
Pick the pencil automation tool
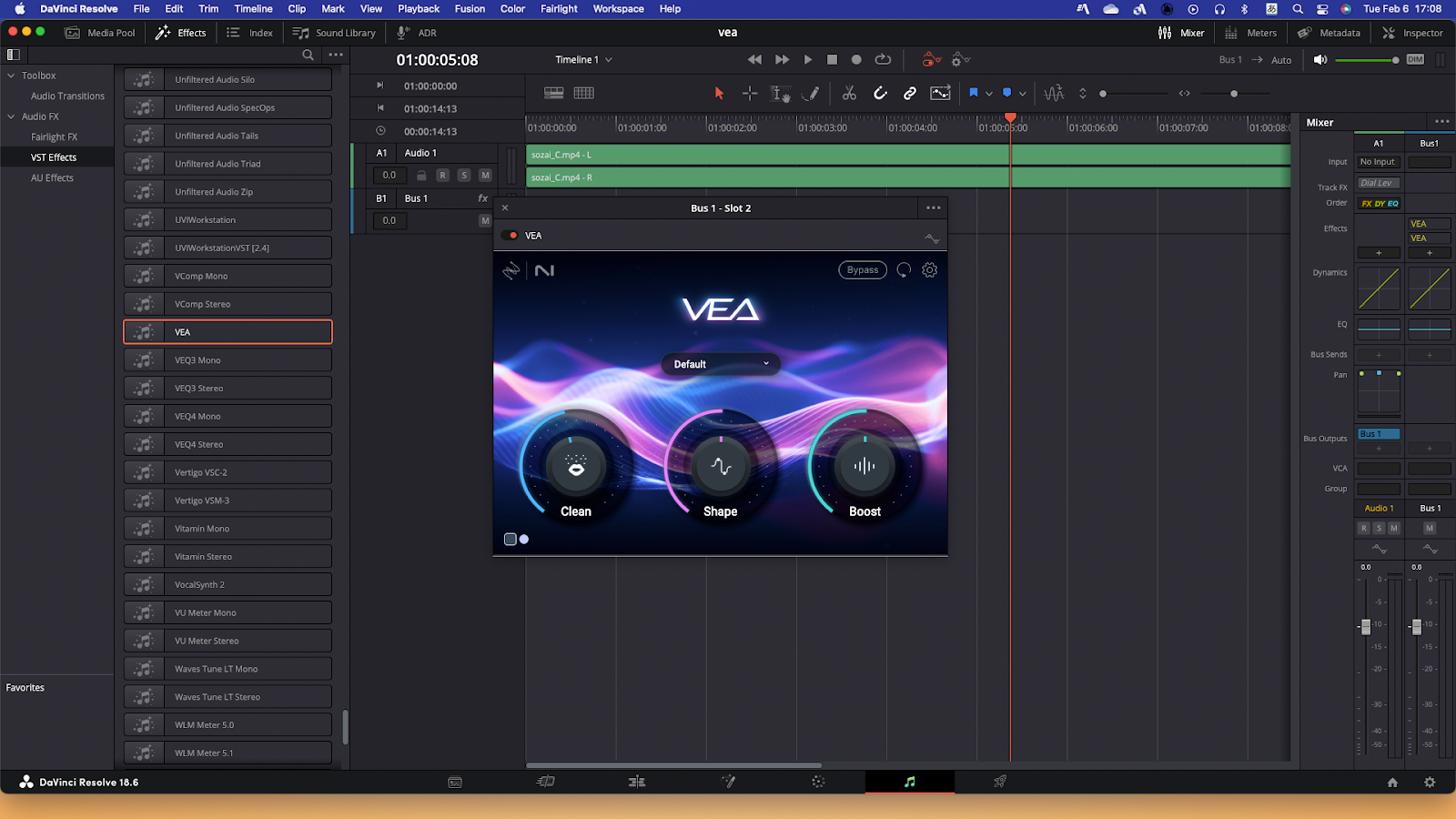(811, 93)
